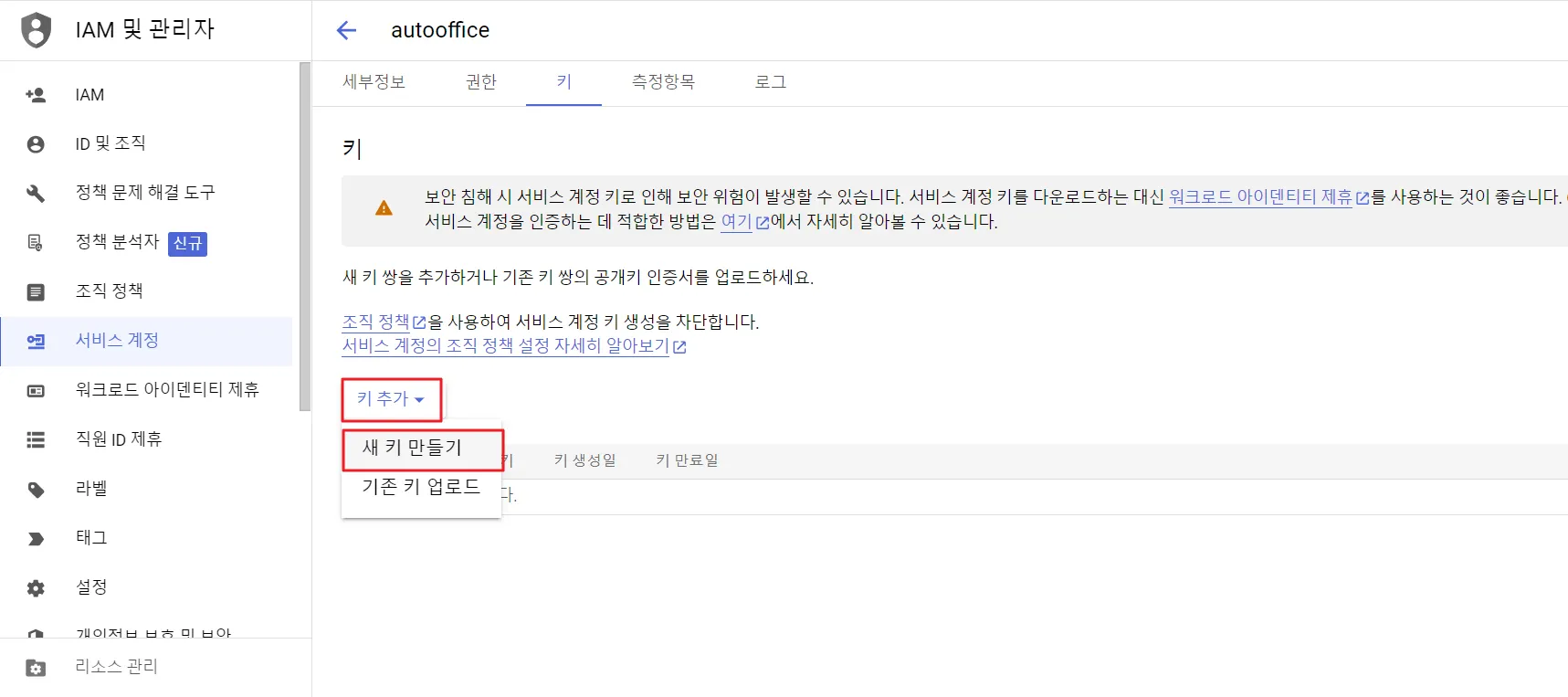
Task: Click external-link icon next to 여기
Action: coord(763,222)
